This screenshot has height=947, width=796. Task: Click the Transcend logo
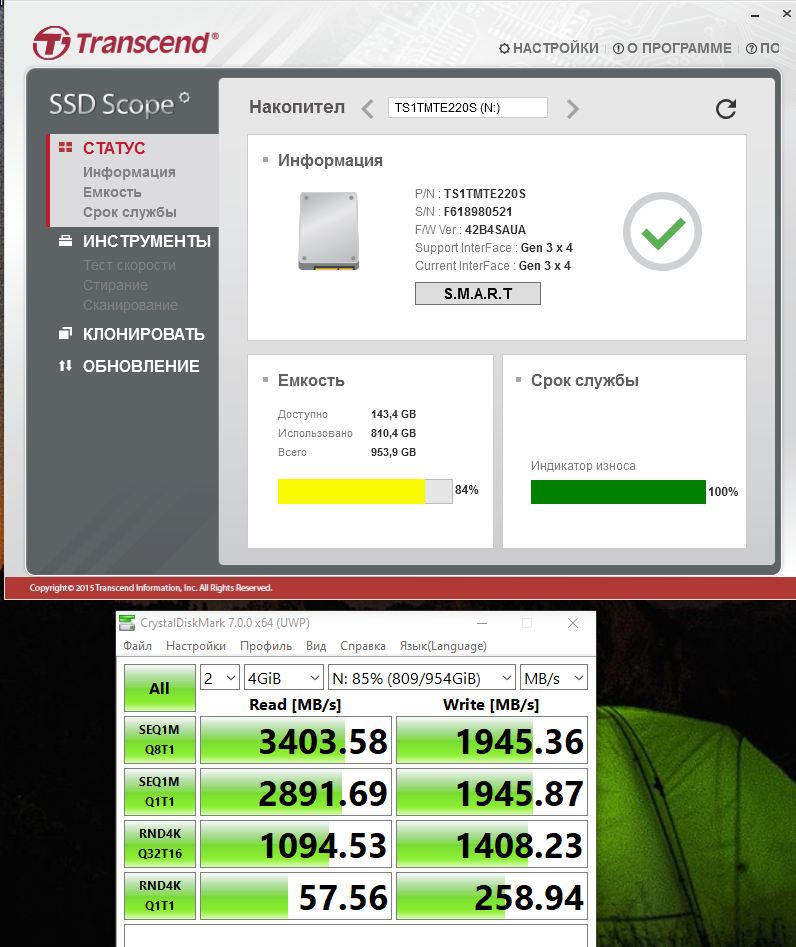click(x=126, y=43)
